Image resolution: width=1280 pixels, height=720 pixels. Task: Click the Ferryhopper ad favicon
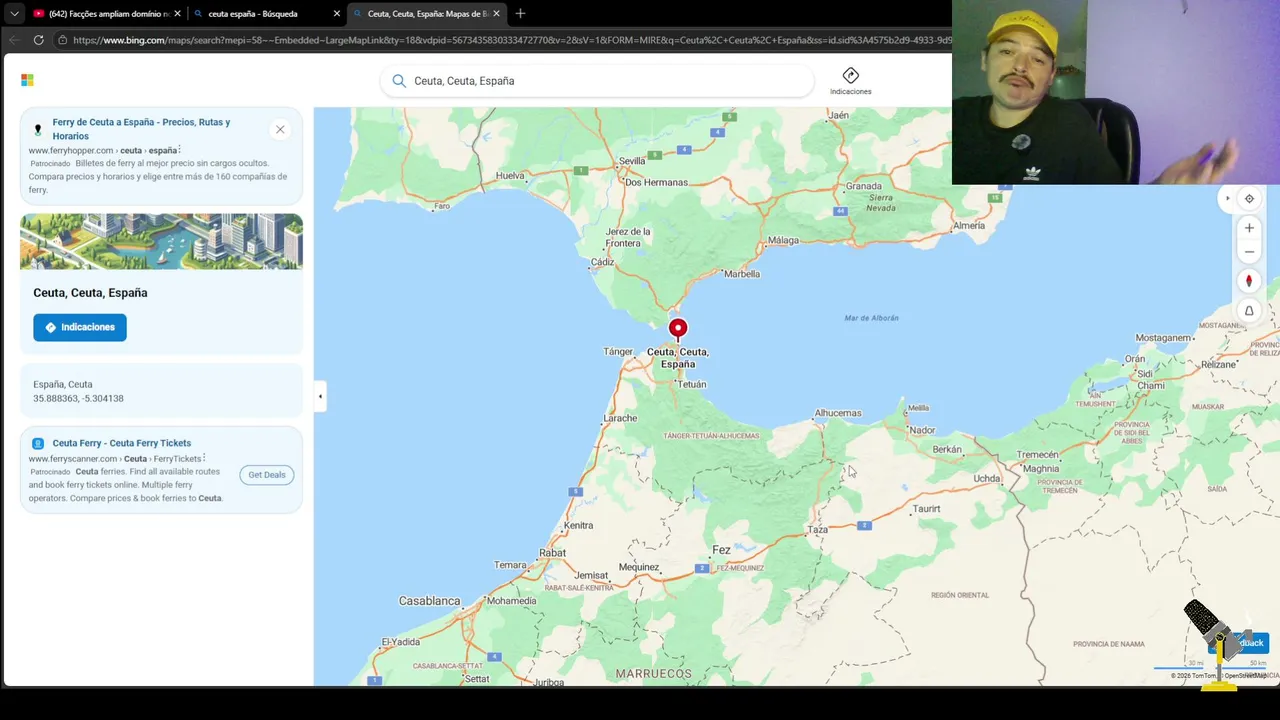point(38,130)
